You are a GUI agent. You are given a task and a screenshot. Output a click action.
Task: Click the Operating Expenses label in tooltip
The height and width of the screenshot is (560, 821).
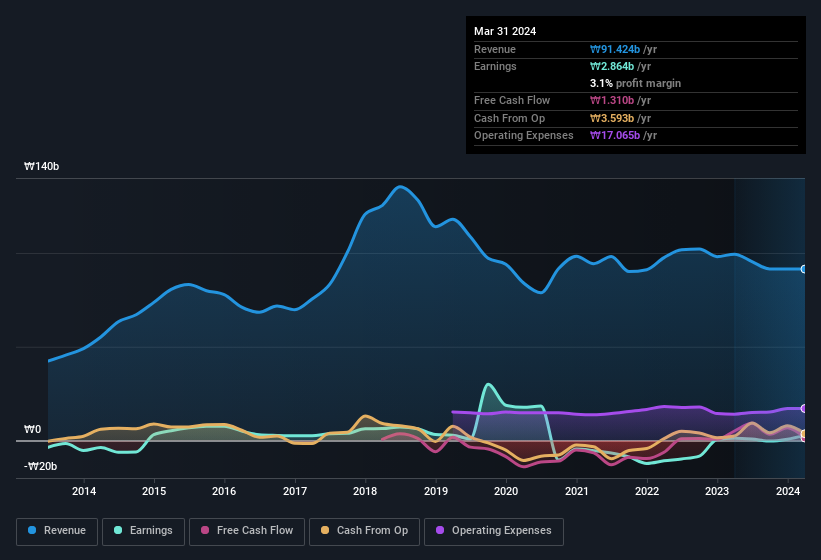point(524,136)
